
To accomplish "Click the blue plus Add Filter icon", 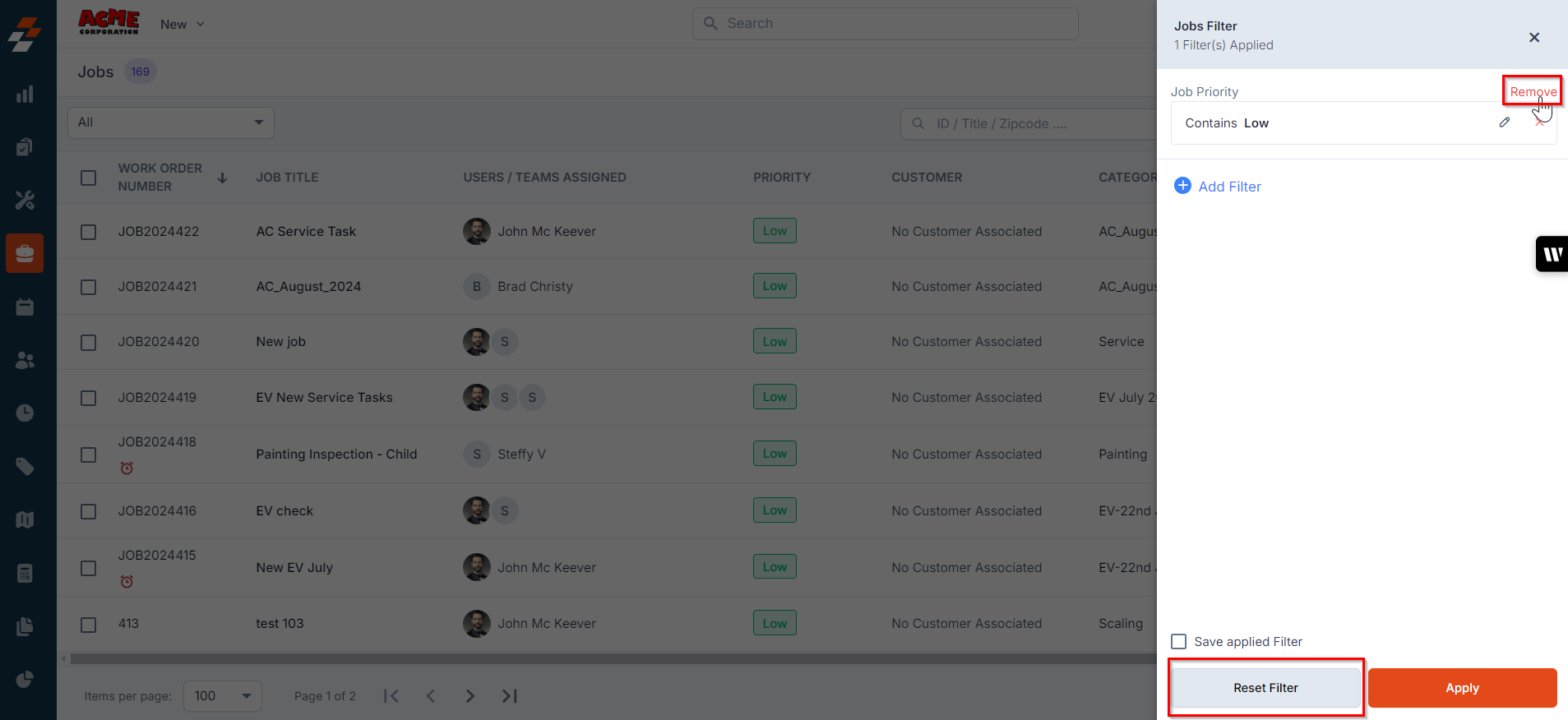I will (x=1182, y=186).
